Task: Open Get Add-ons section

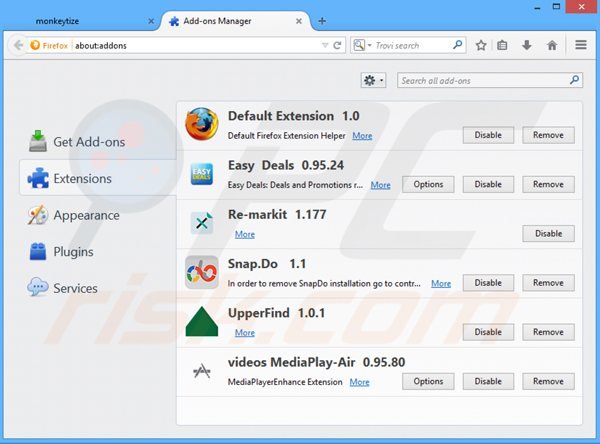Action: click(x=98, y=142)
